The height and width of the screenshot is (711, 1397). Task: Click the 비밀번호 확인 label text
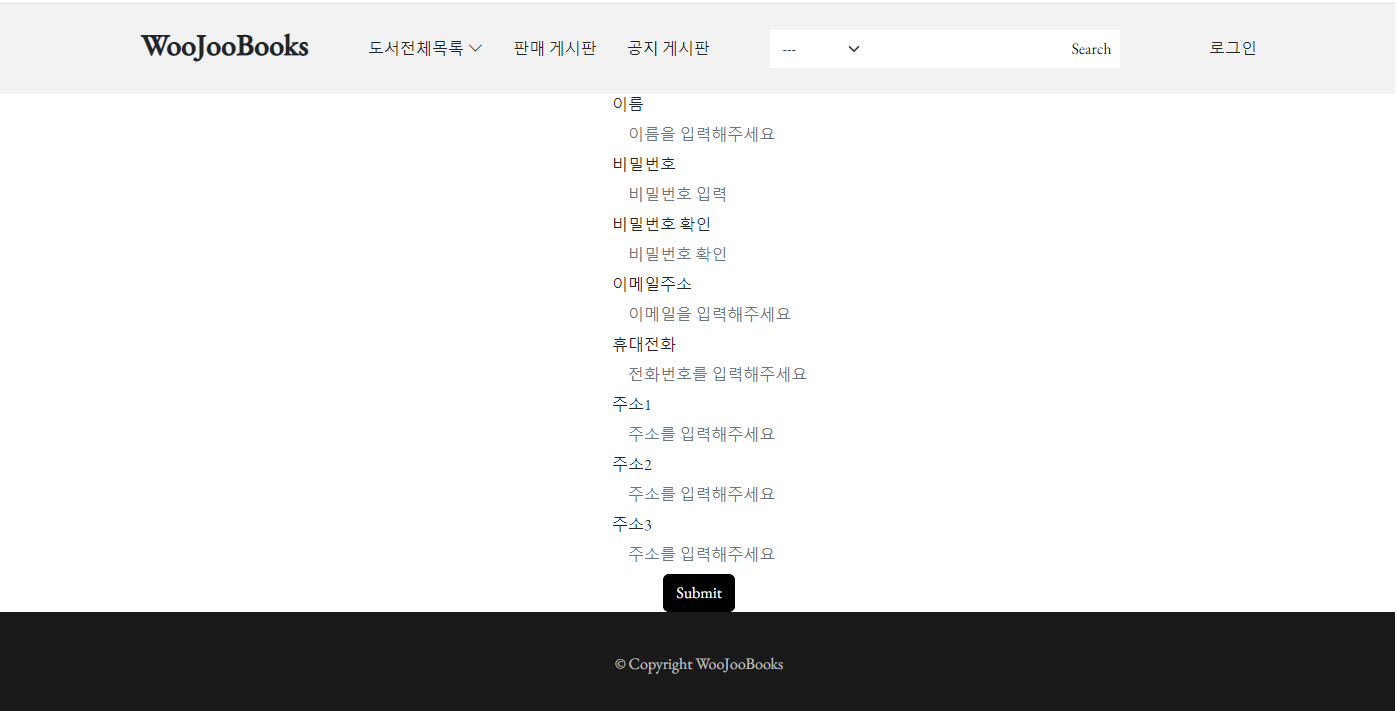pyautogui.click(x=662, y=224)
